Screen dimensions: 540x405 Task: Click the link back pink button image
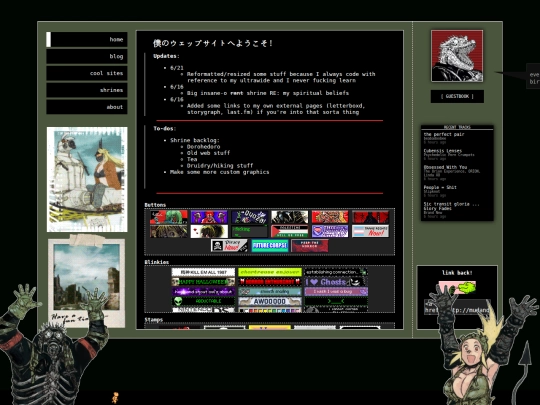(457, 287)
